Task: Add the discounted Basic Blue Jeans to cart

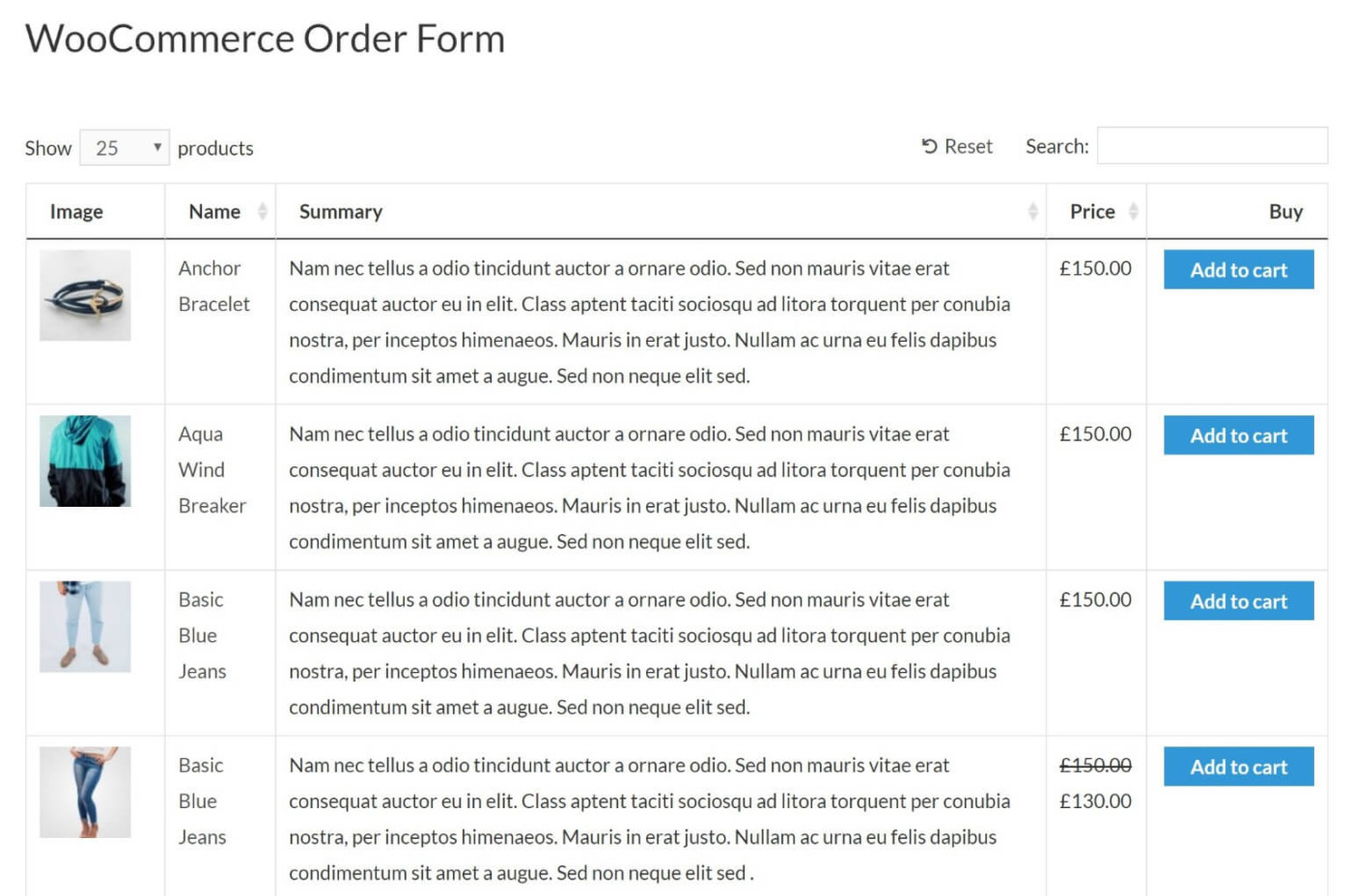Action: tap(1238, 766)
